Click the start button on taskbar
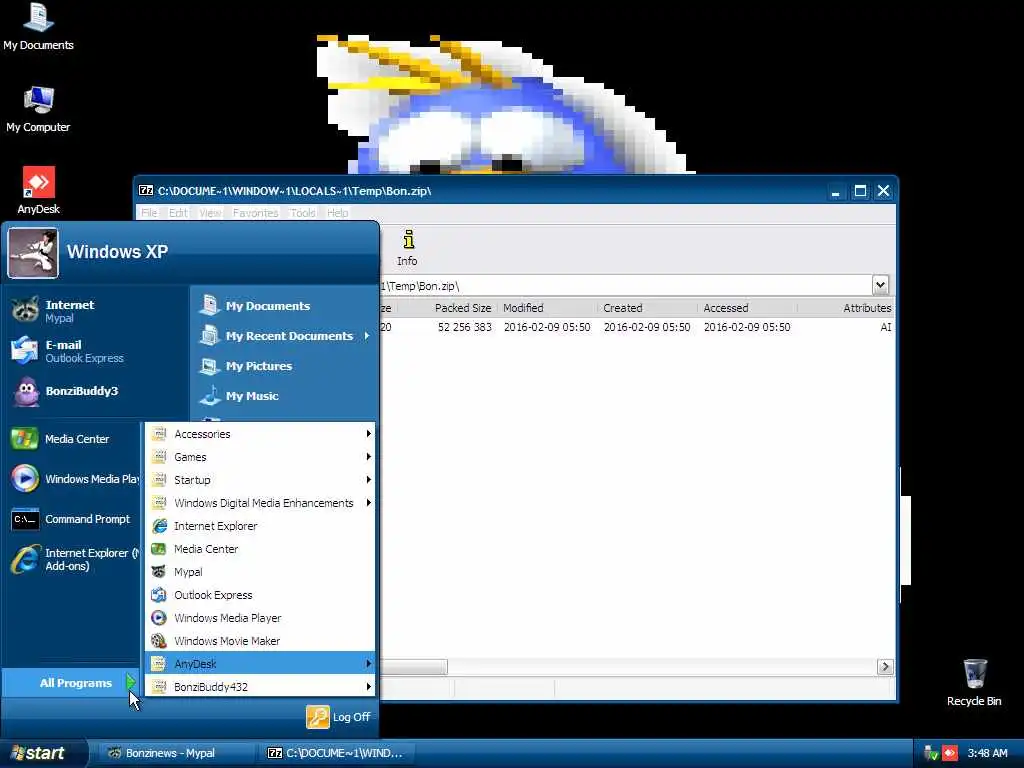This screenshot has width=1024, height=768. (43, 753)
